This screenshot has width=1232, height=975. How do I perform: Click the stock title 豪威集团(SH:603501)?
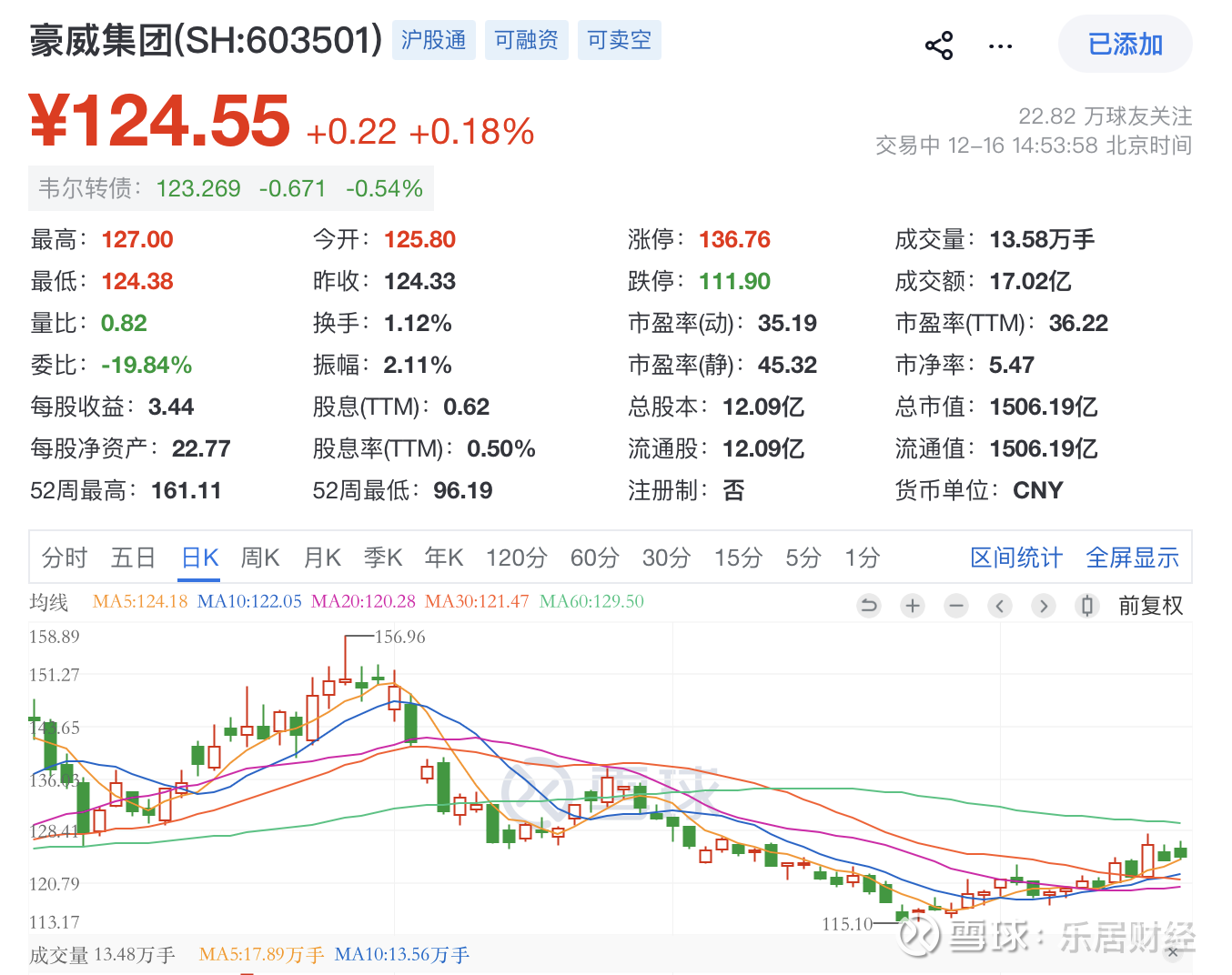pos(206,40)
